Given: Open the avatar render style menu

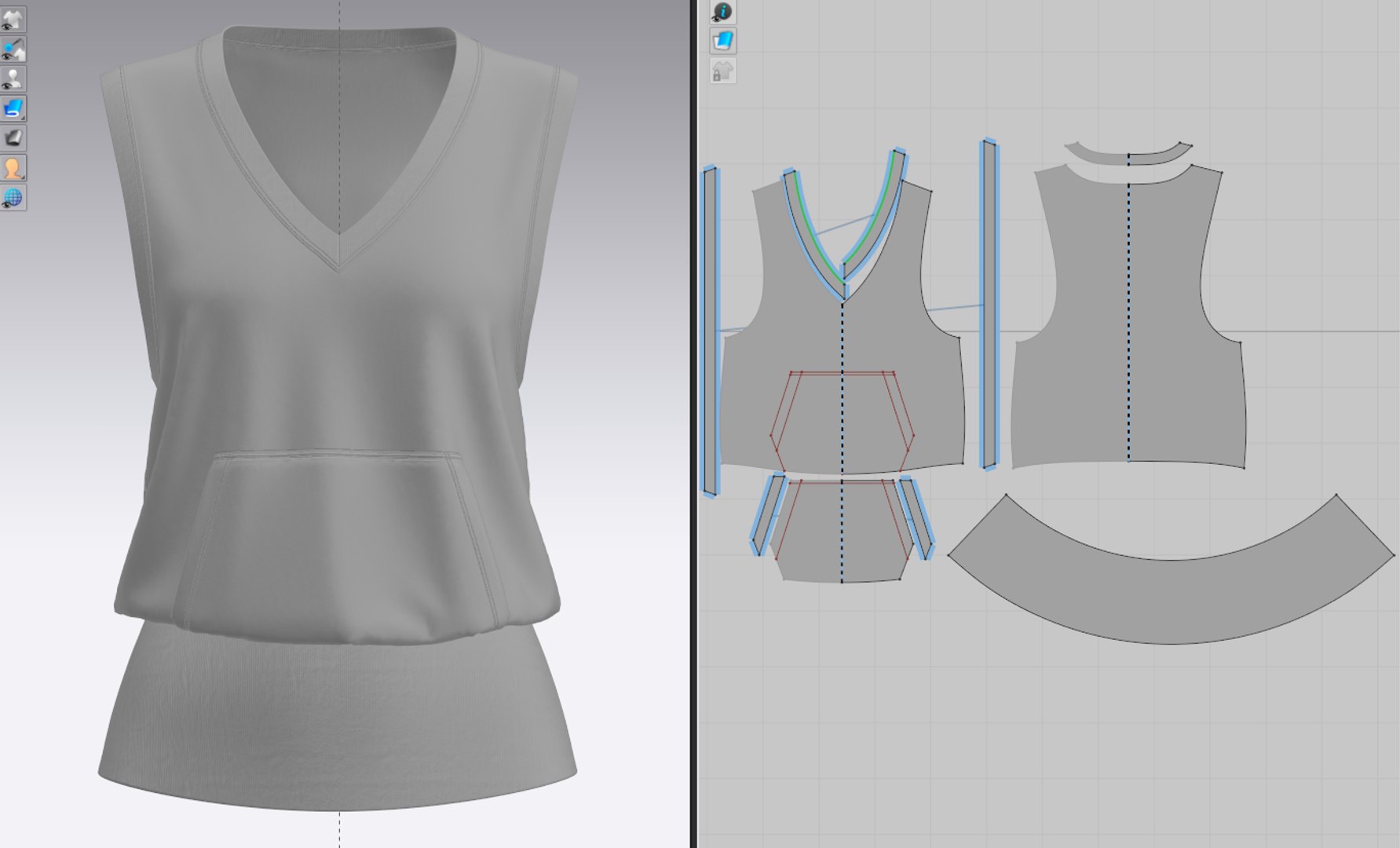Looking at the screenshot, I should [13, 168].
